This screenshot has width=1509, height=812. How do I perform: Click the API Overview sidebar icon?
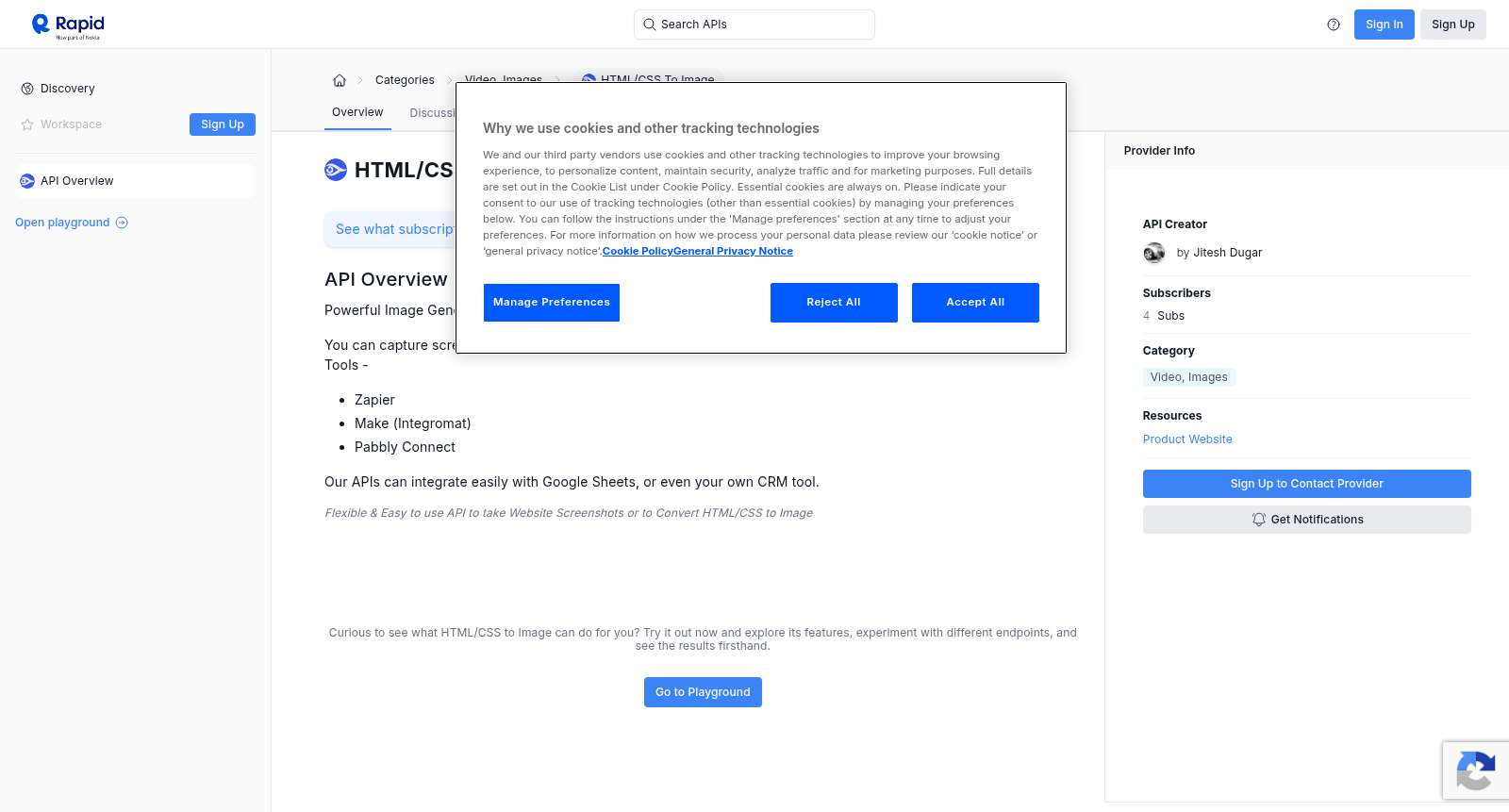point(27,181)
